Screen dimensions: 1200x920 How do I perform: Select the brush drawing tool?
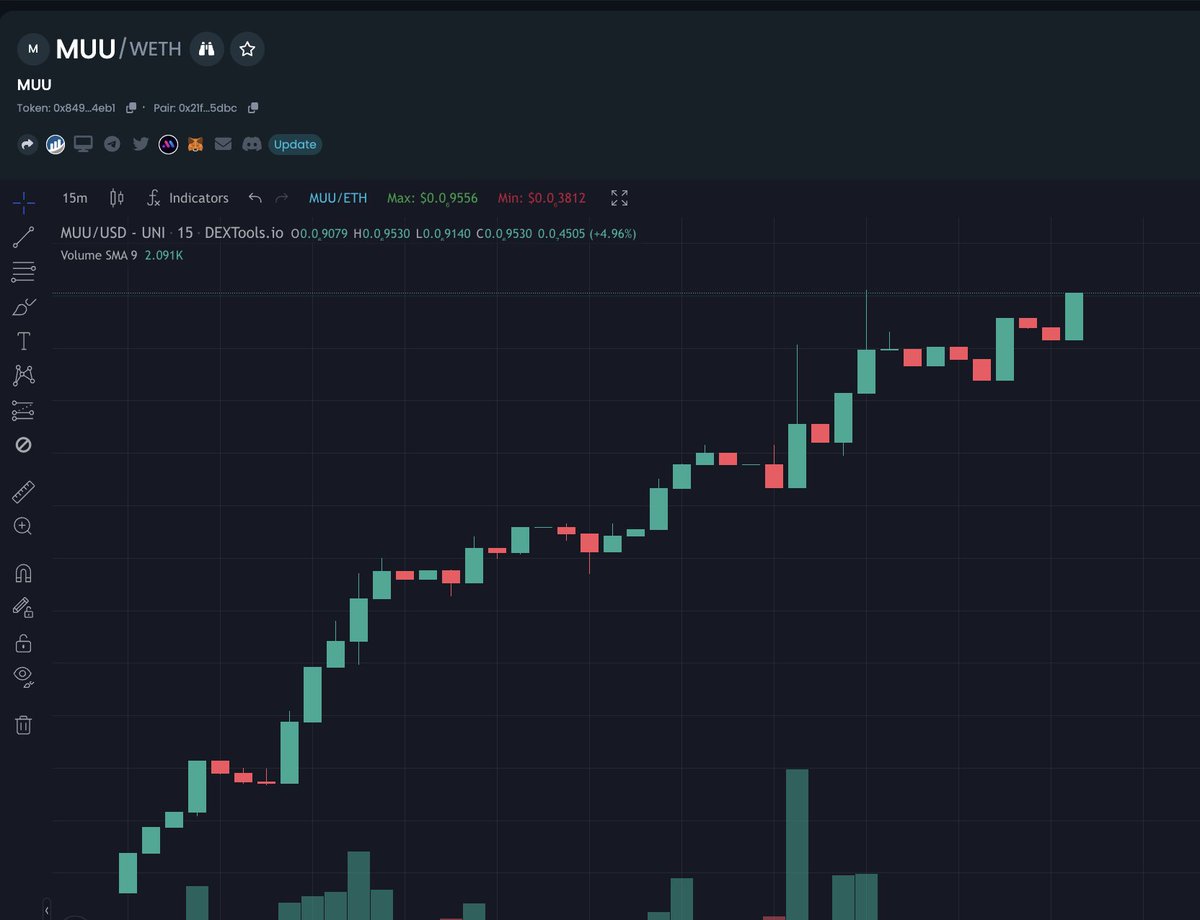tap(24, 306)
